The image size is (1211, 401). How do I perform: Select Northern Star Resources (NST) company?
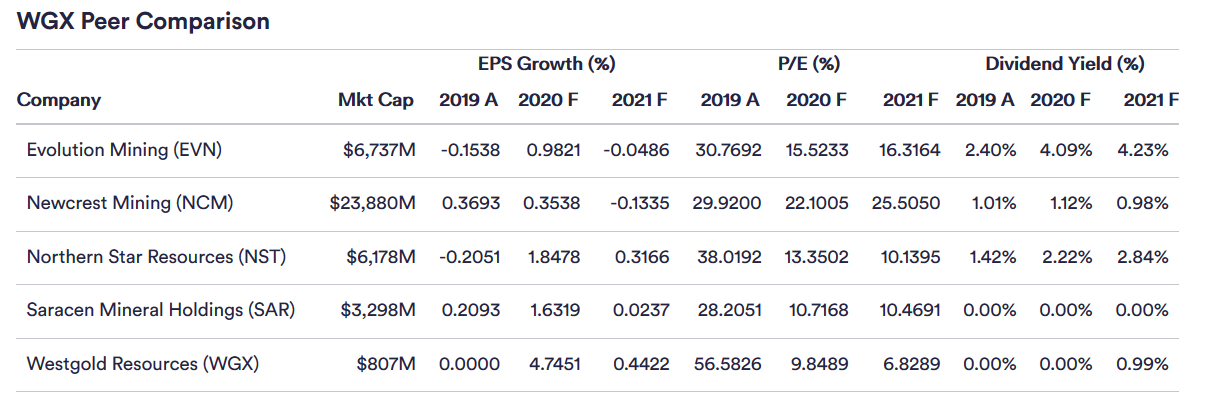tap(156, 257)
